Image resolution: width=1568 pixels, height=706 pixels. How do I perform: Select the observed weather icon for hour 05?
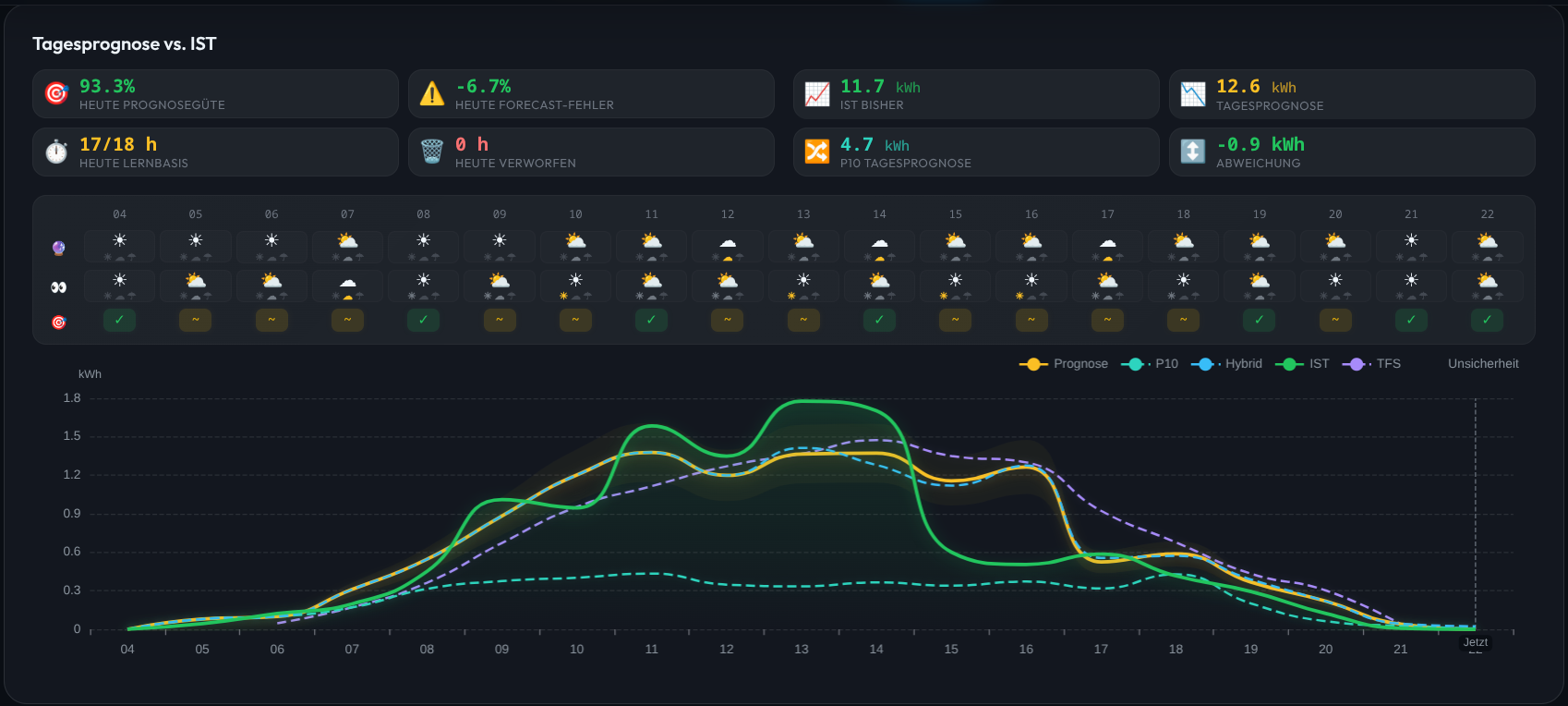click(196, 280)
